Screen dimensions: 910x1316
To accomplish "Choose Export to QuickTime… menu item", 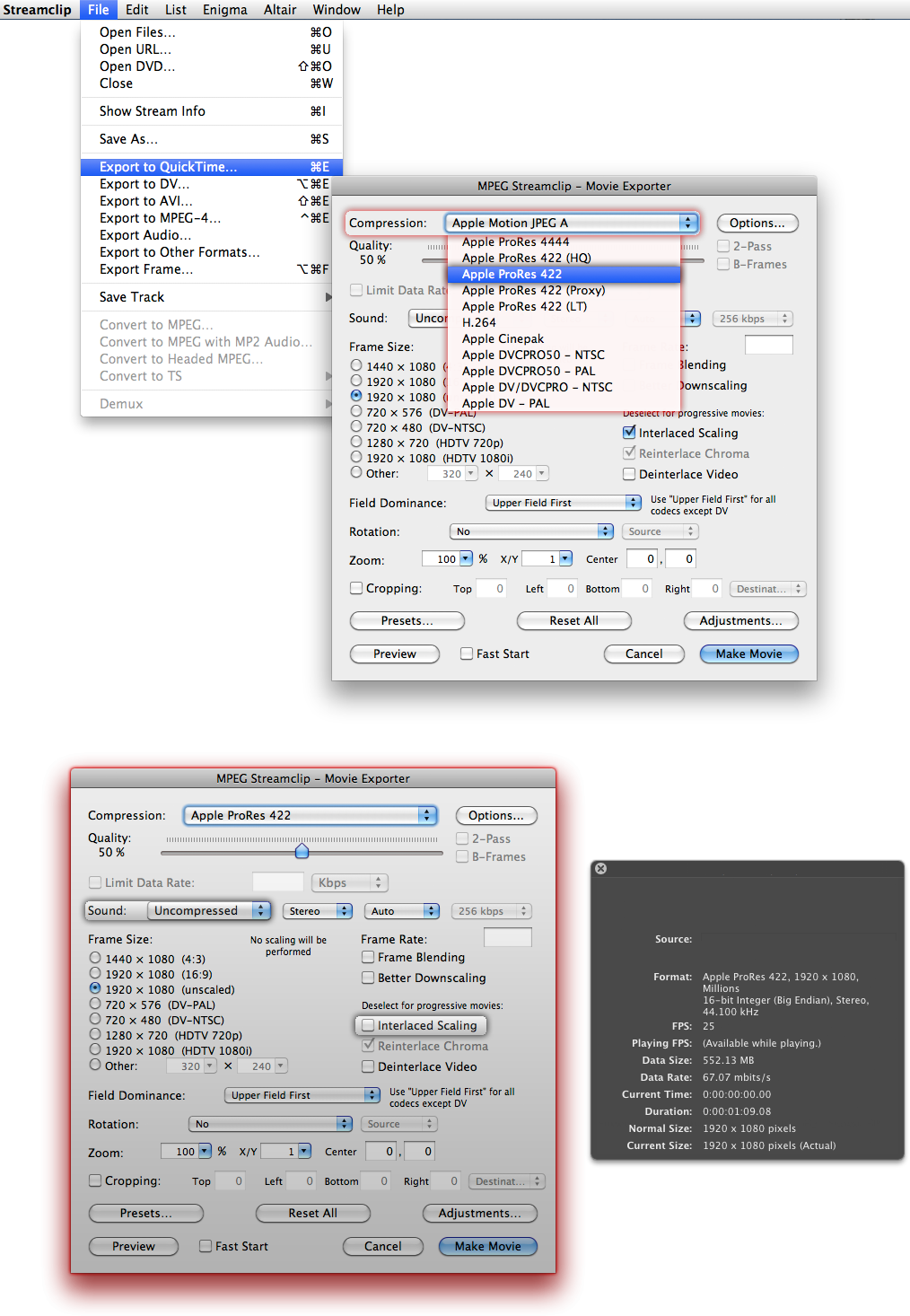I will click(212, 167).
